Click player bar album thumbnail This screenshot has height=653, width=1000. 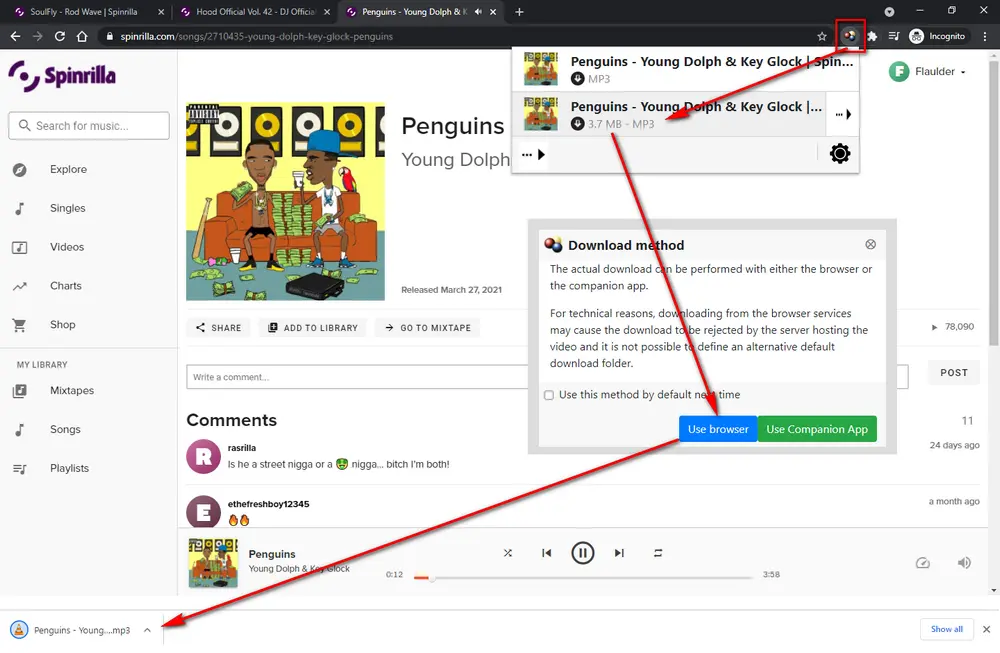[213, 562]
